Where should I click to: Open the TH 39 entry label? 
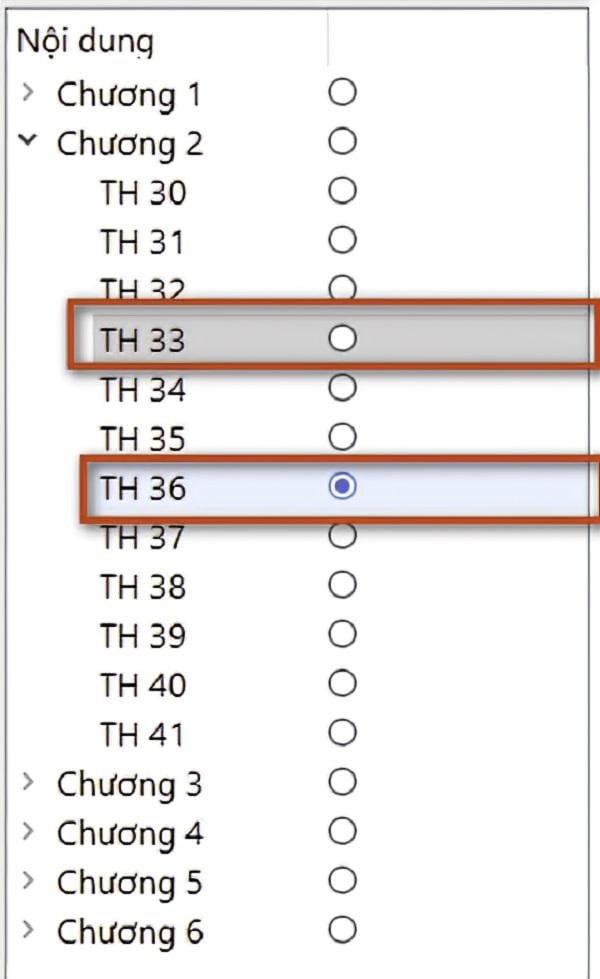pos(142,635)
